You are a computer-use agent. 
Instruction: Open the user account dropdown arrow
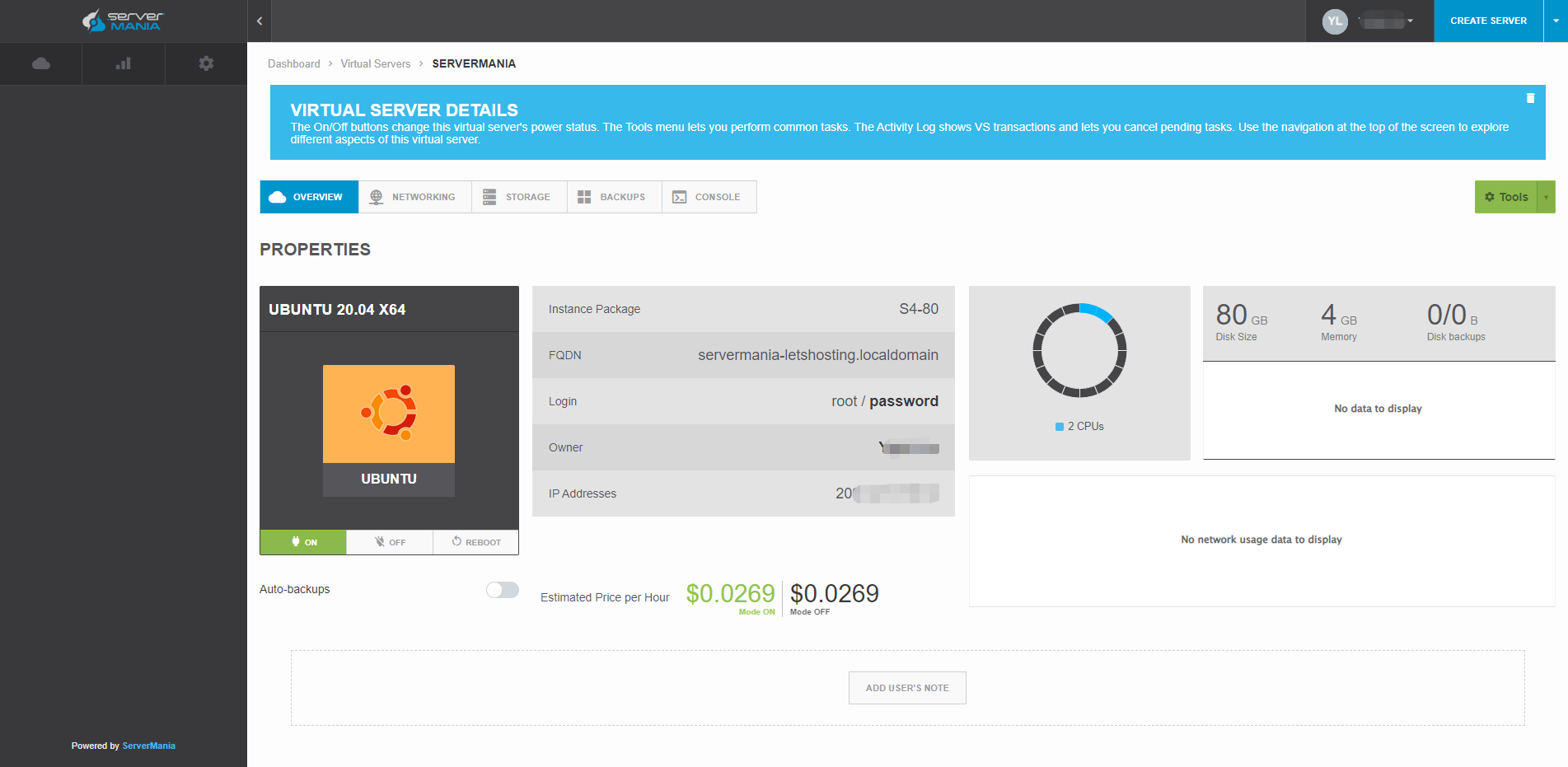(x=1410, y=21)
